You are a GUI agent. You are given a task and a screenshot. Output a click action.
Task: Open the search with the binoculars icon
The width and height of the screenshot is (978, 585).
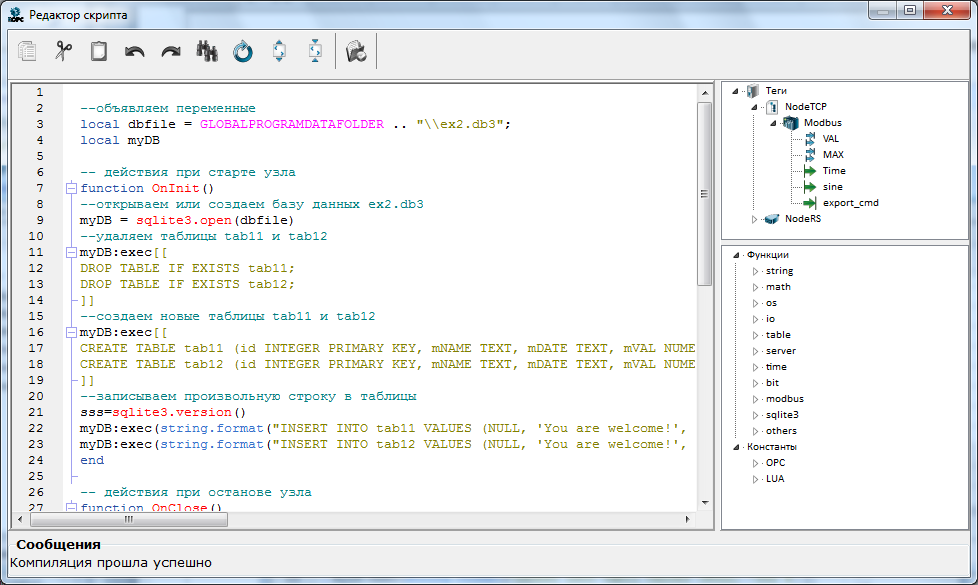pyautogui.click(x=207, y=50)
